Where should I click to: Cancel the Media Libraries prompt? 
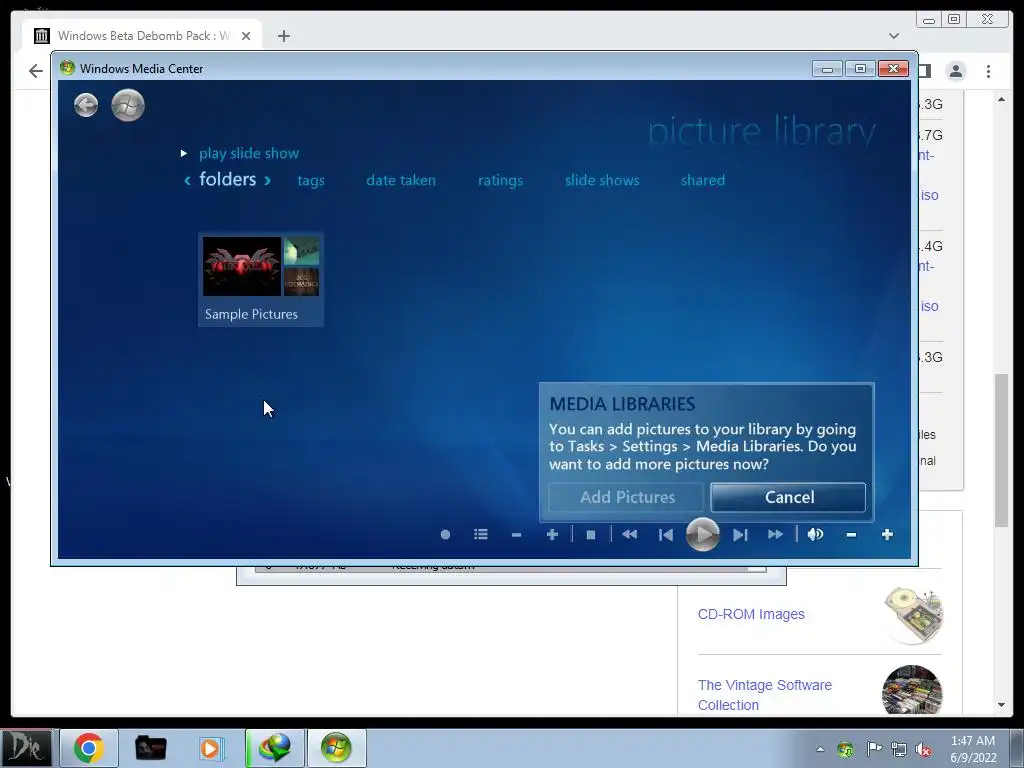tap(788, 497)
